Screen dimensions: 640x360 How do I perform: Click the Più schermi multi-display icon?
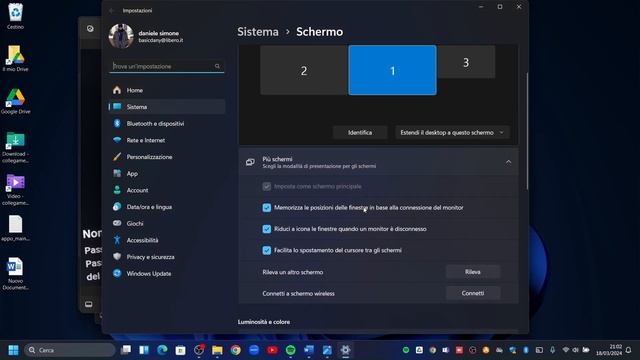point(250,162)
